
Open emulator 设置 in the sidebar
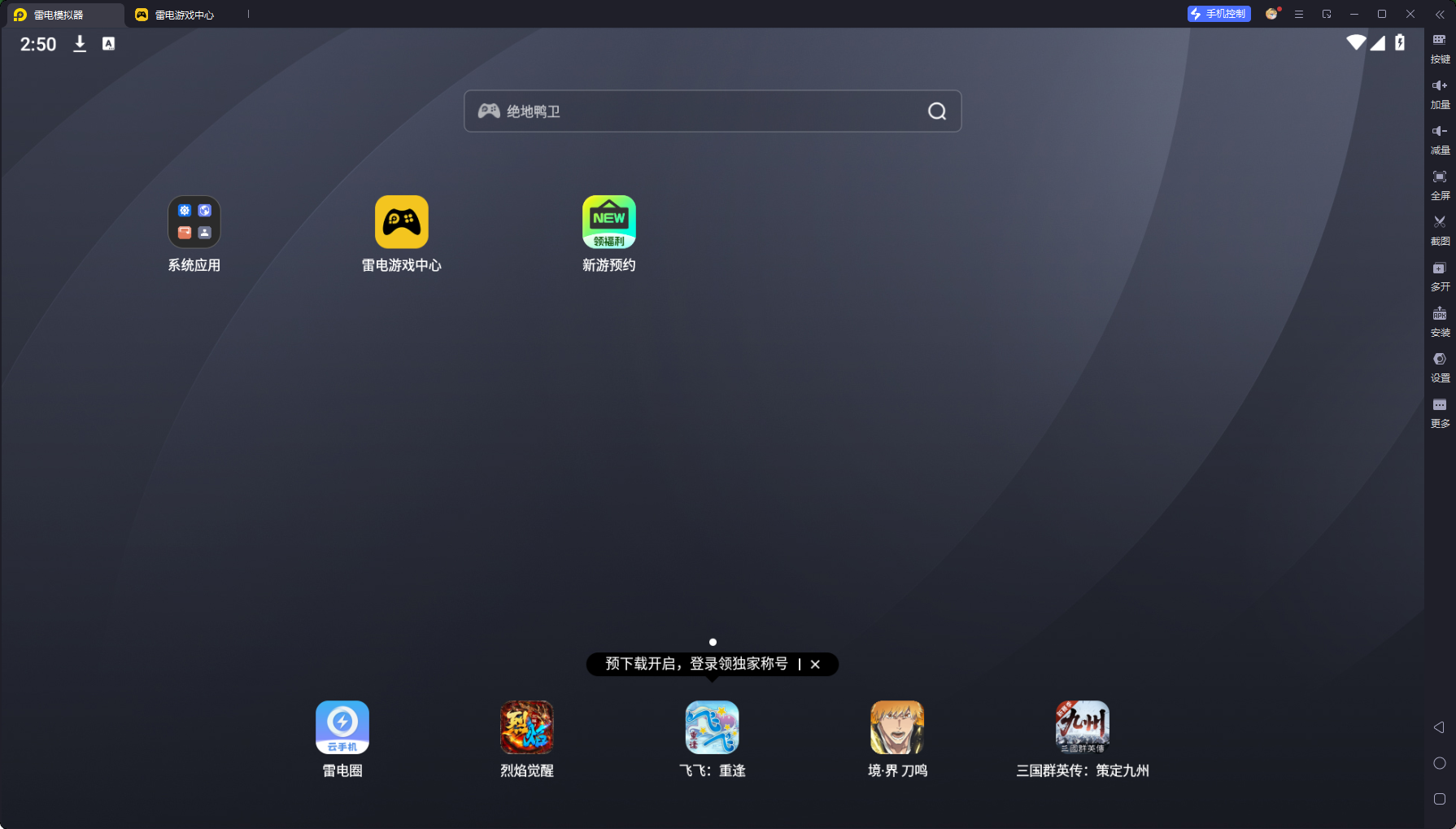1440,367
